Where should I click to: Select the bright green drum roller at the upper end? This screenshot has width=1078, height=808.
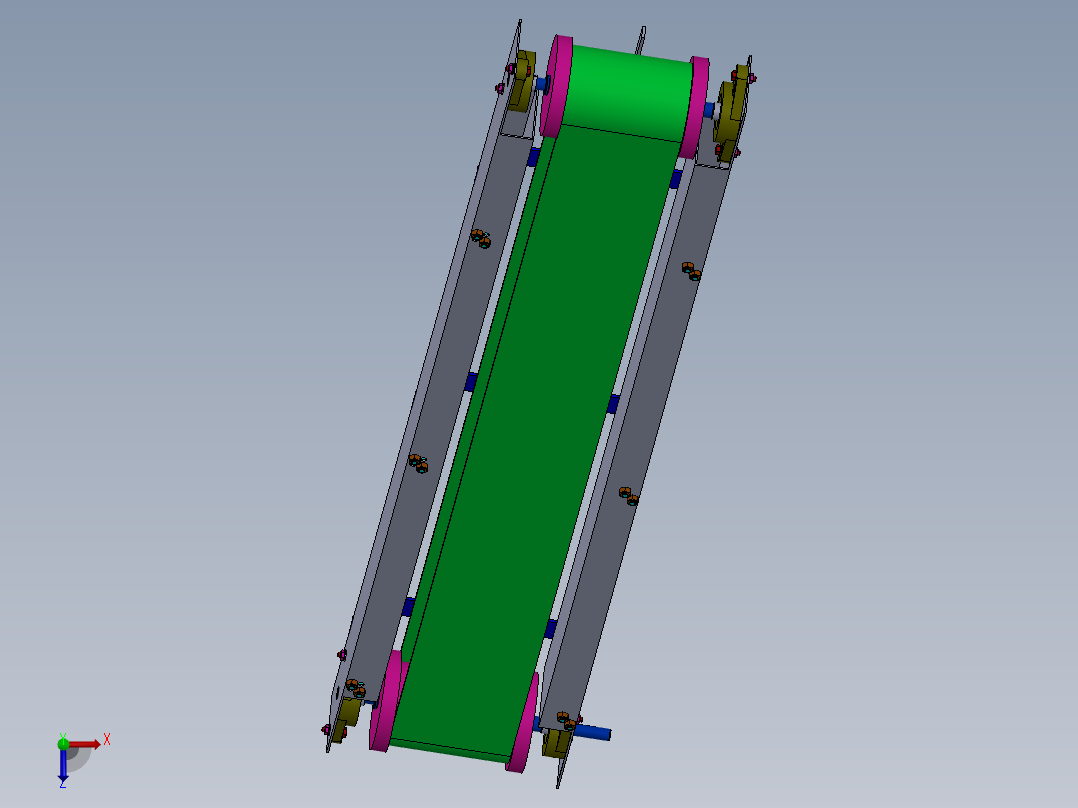[628, 93]
